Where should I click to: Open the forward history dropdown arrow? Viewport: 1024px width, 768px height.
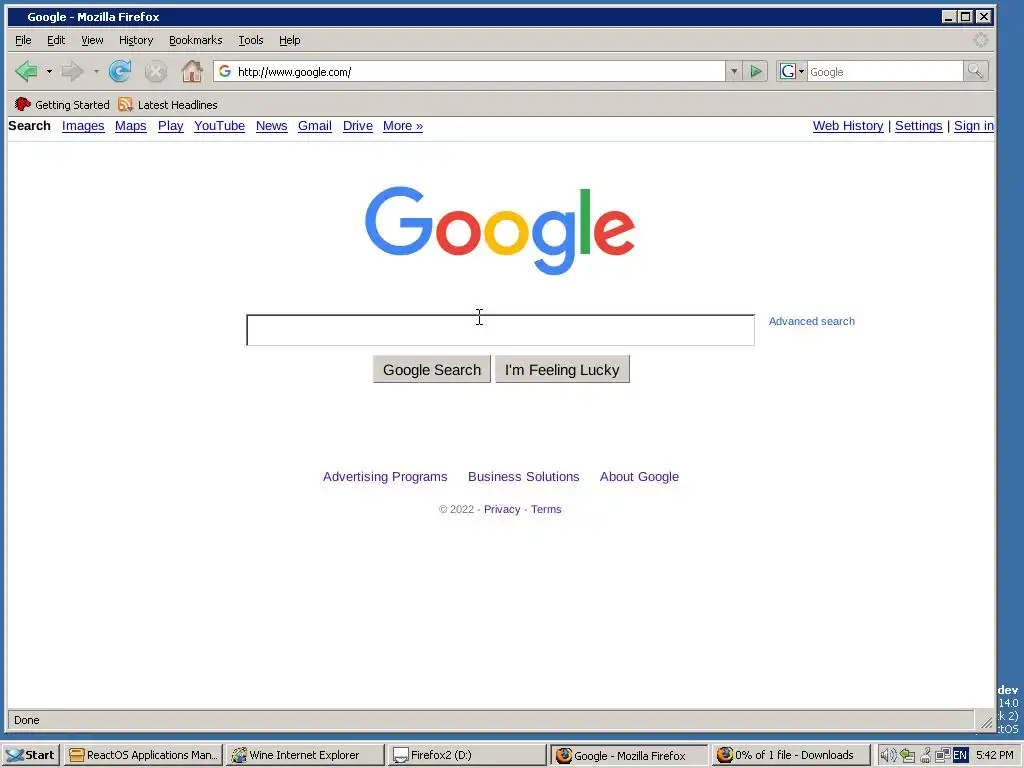pyautogui.click(x=96, y=71)
